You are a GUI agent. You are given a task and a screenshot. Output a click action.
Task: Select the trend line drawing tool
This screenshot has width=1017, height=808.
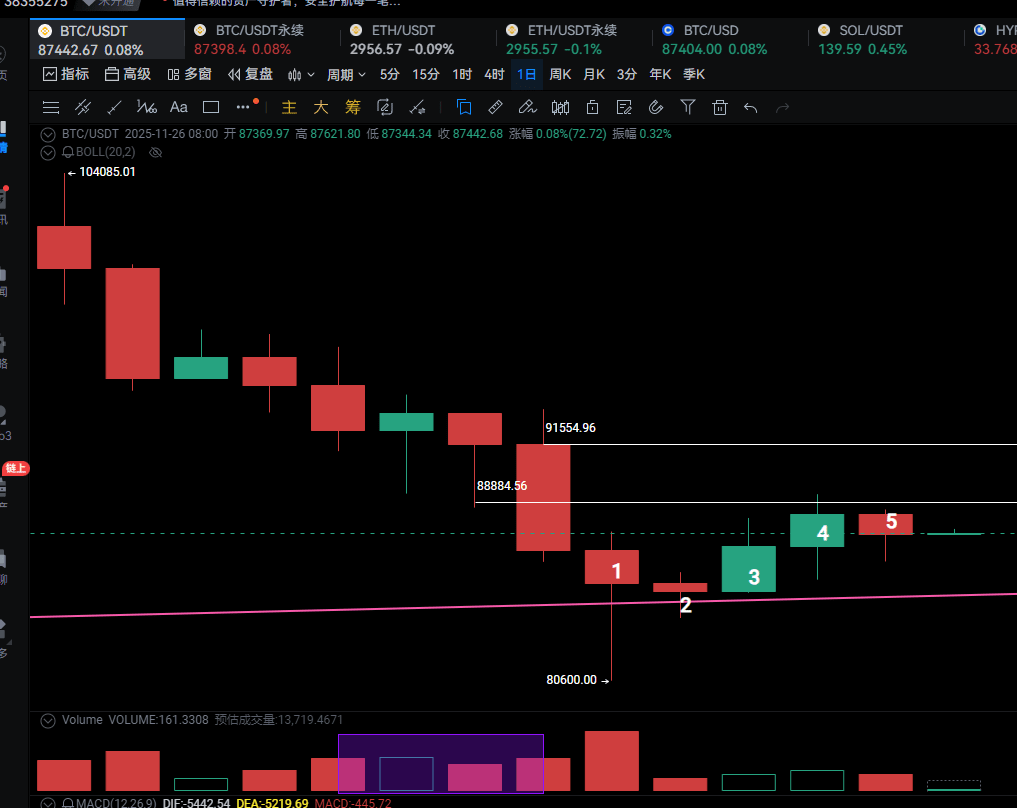[115, 107]
